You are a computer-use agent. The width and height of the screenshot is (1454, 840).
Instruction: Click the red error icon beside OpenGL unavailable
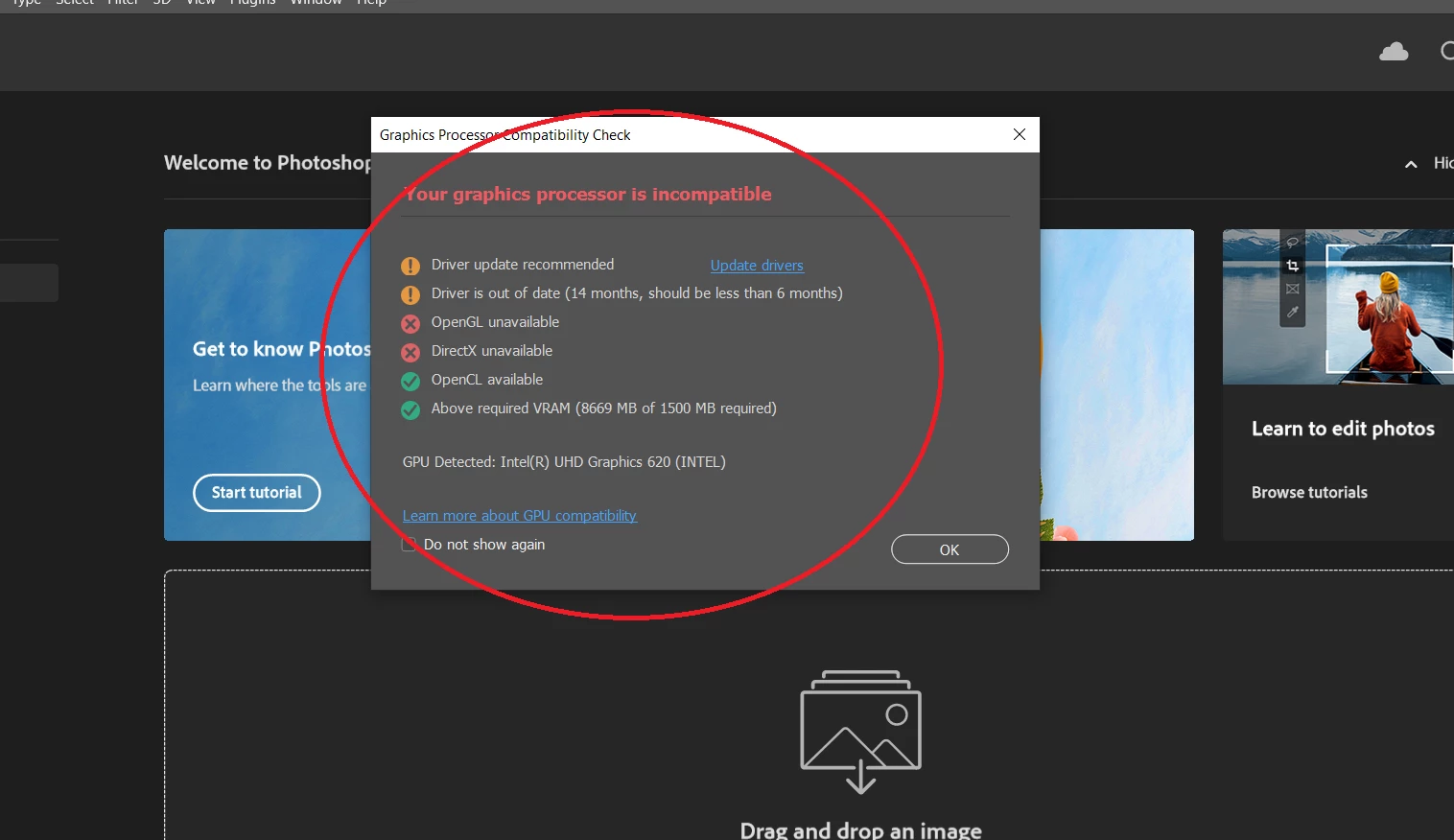(410, 323)
